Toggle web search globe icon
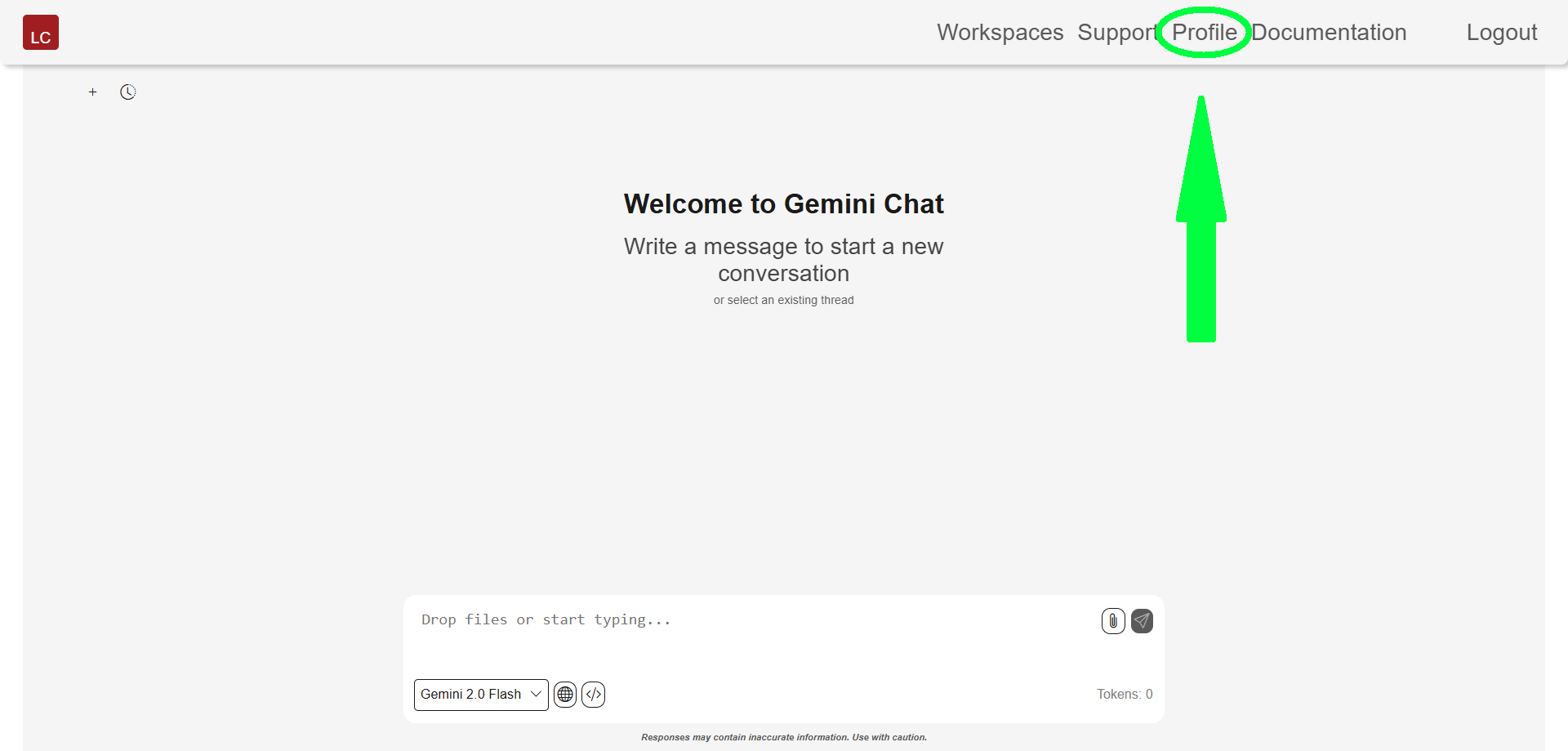 pyautogui.click(x=565, y=695)
